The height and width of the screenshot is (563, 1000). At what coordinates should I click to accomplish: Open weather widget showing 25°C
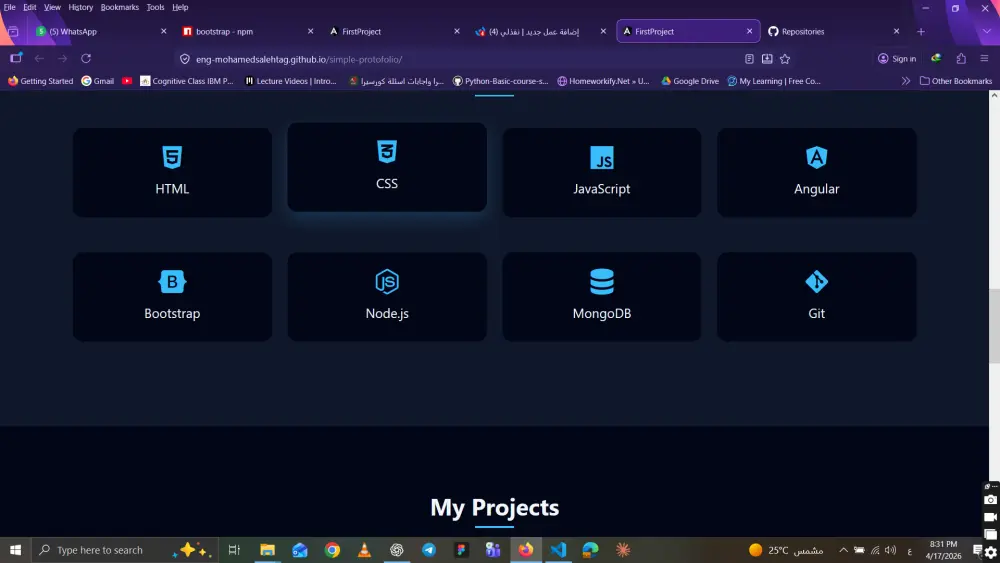click(786, 550)
